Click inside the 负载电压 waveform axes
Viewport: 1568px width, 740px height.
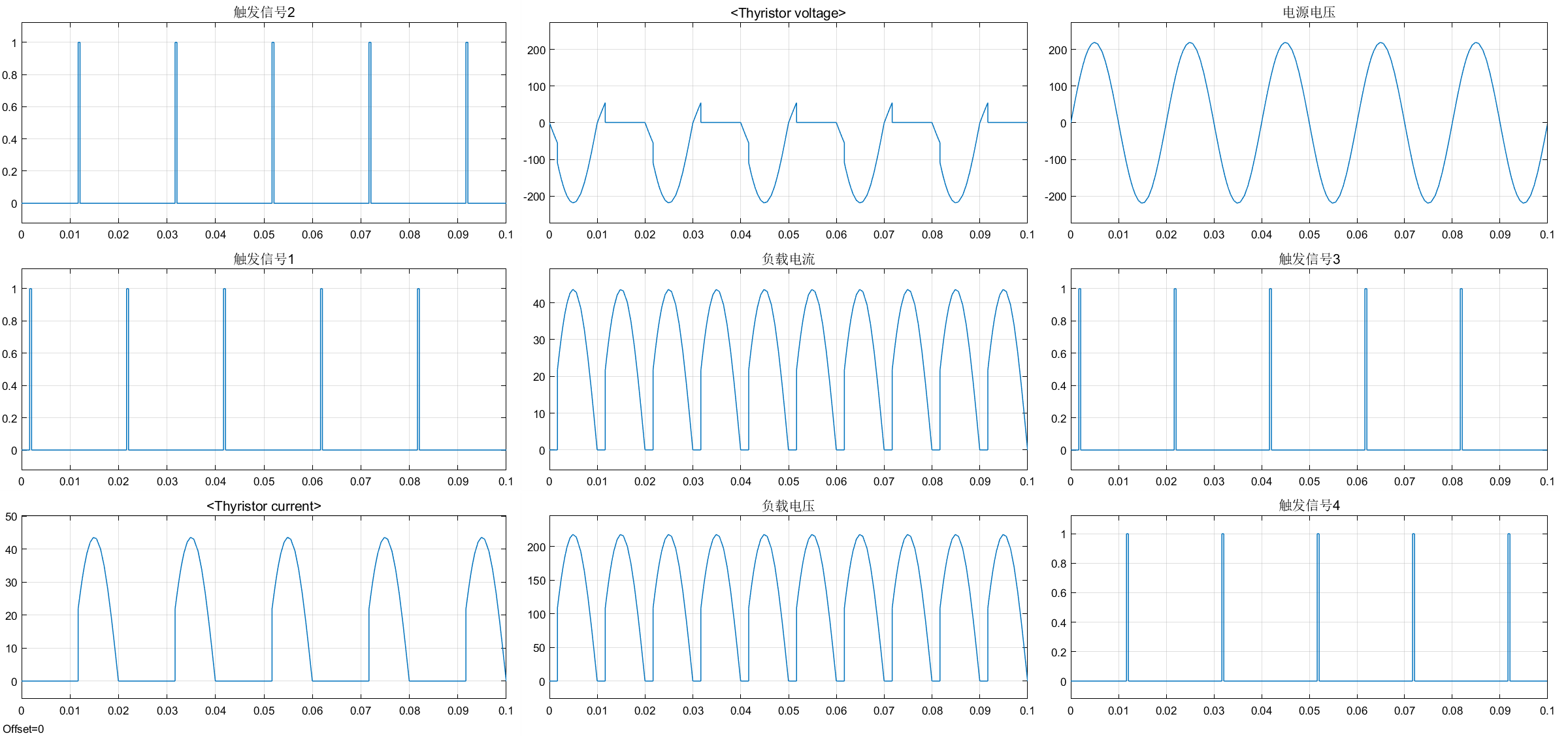coord(788,607)
